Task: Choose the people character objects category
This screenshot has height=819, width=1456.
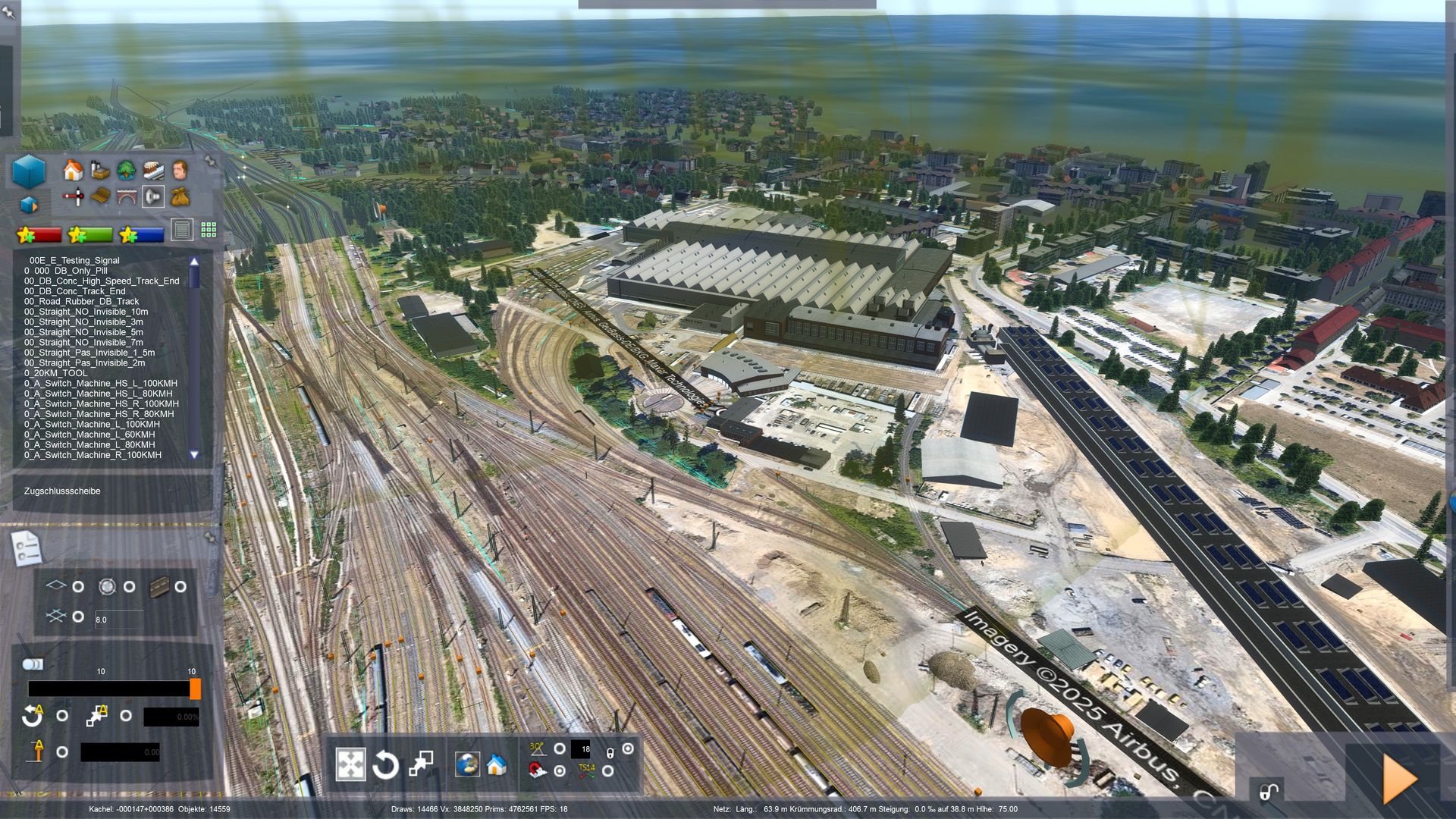Action: (180, 170)
